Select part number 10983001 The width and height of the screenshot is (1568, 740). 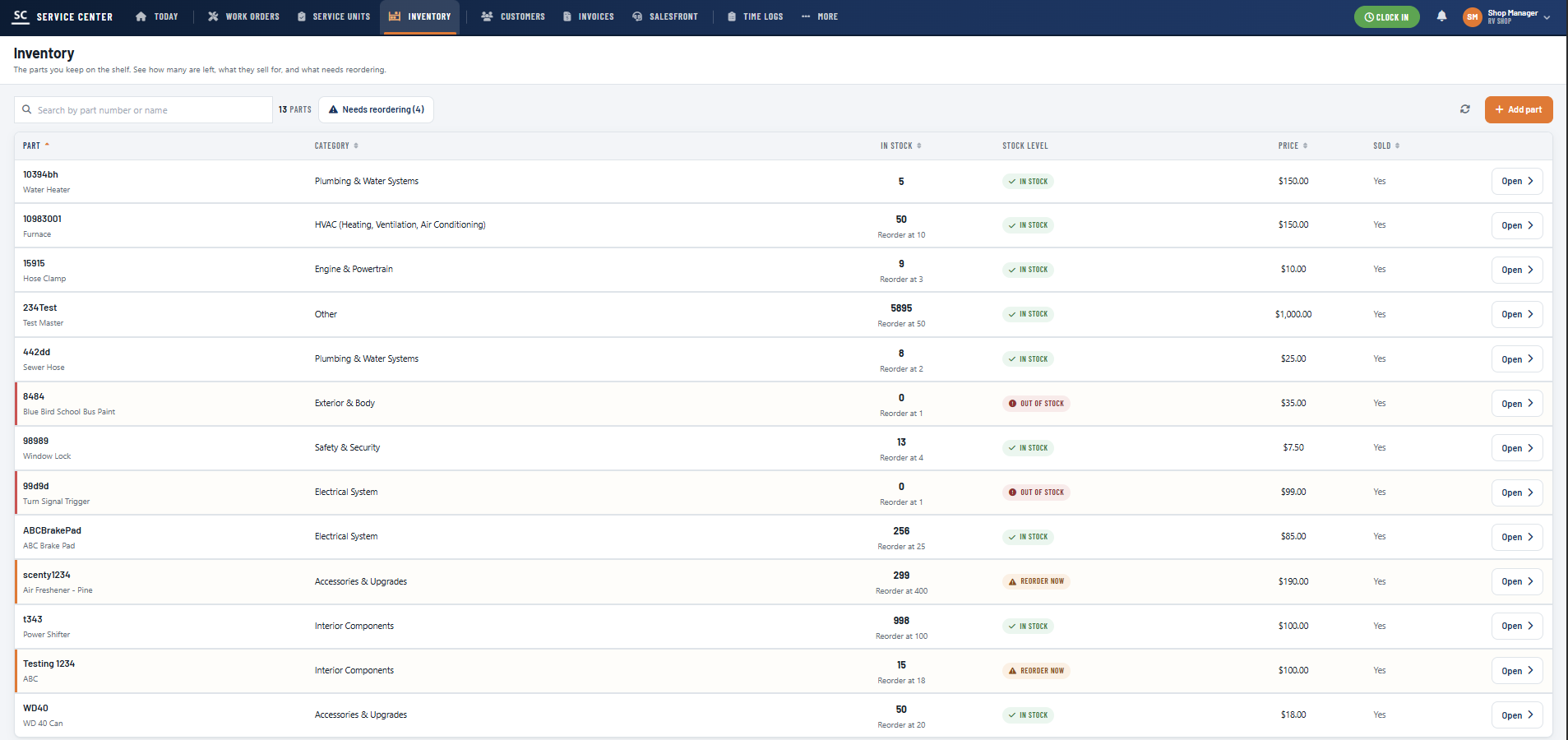point(42,219)
